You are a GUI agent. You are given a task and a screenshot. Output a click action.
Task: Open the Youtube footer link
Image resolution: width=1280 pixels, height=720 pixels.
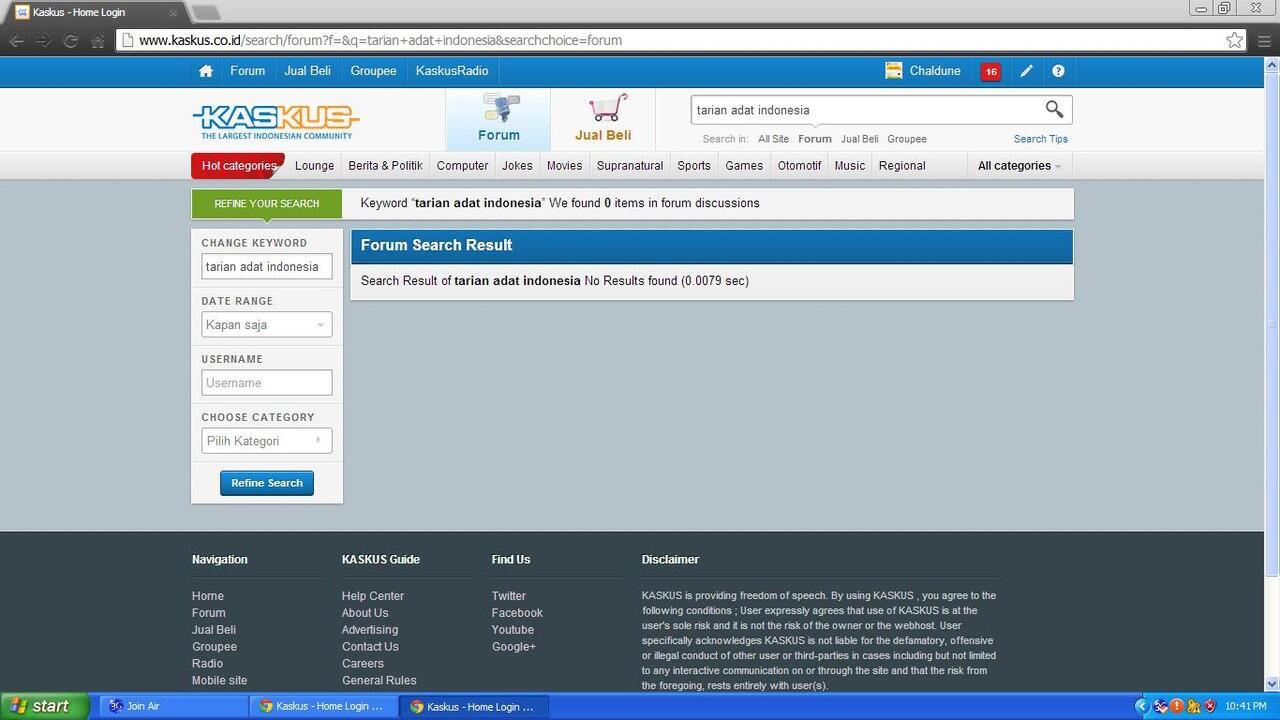pyautogui.click(x=513, y=630)
